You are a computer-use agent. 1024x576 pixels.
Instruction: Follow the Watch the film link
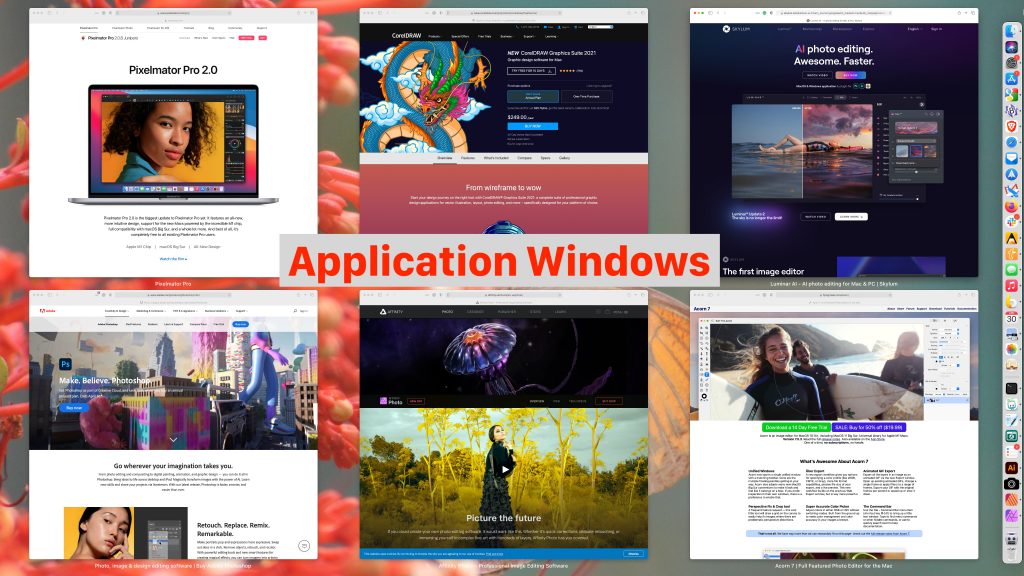tap(173, 259)
